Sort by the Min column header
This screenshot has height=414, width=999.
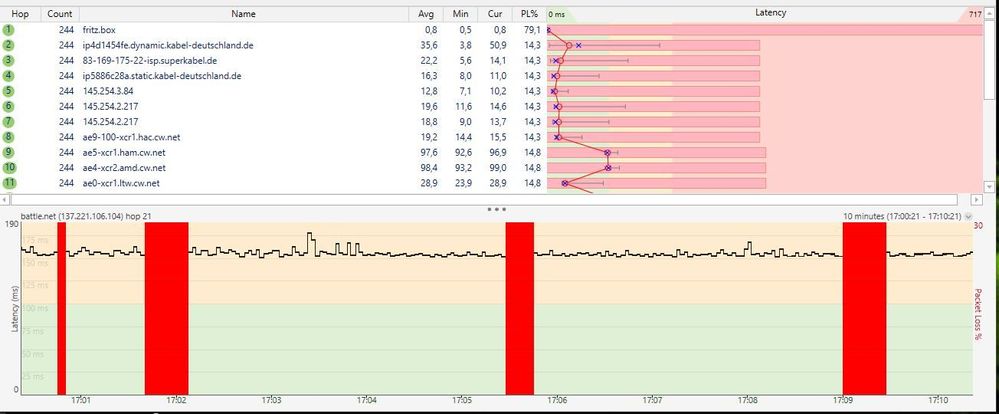[x=460, y=13]
